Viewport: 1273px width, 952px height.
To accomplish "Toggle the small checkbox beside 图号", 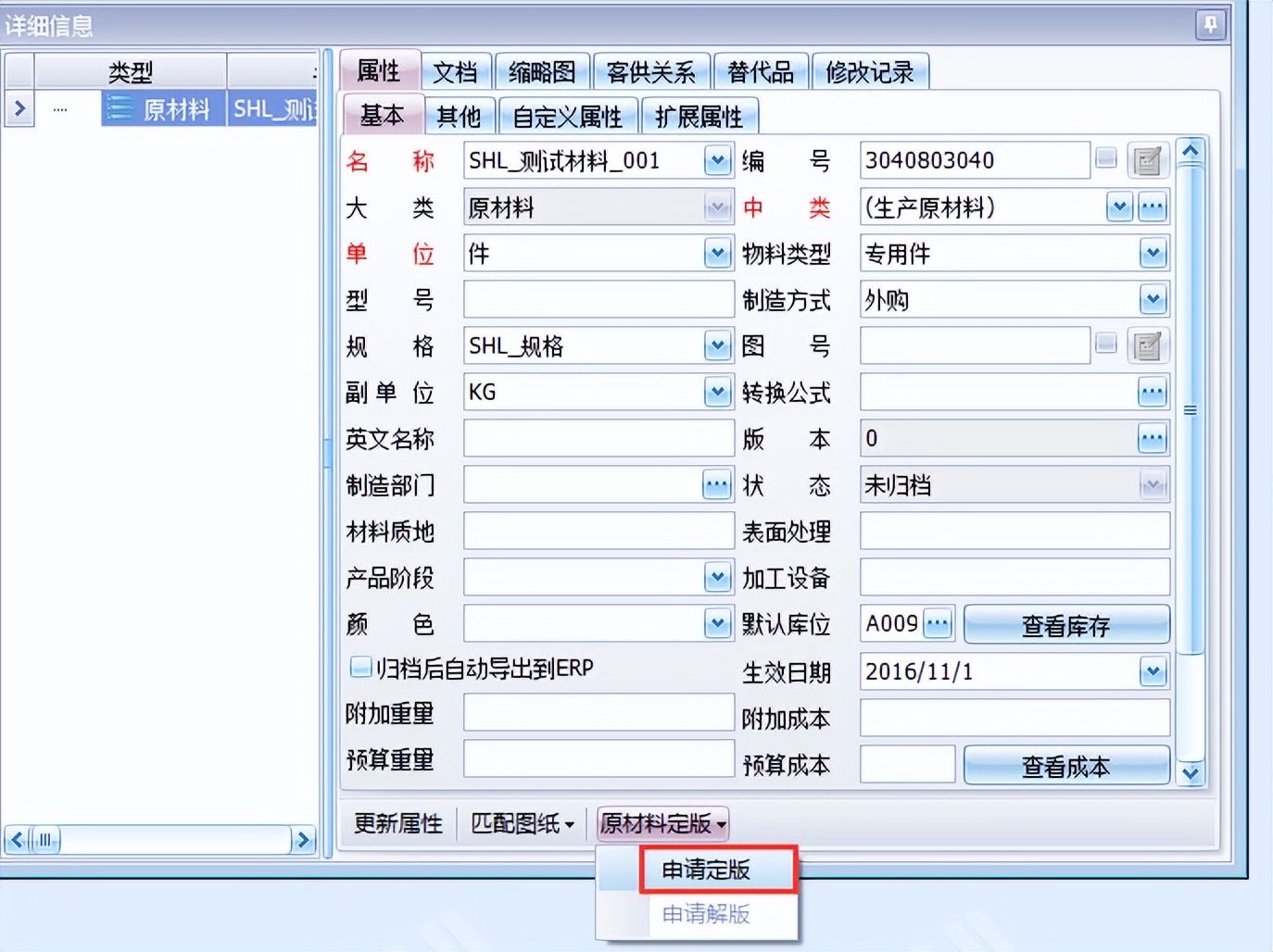I will (1105, 344).
